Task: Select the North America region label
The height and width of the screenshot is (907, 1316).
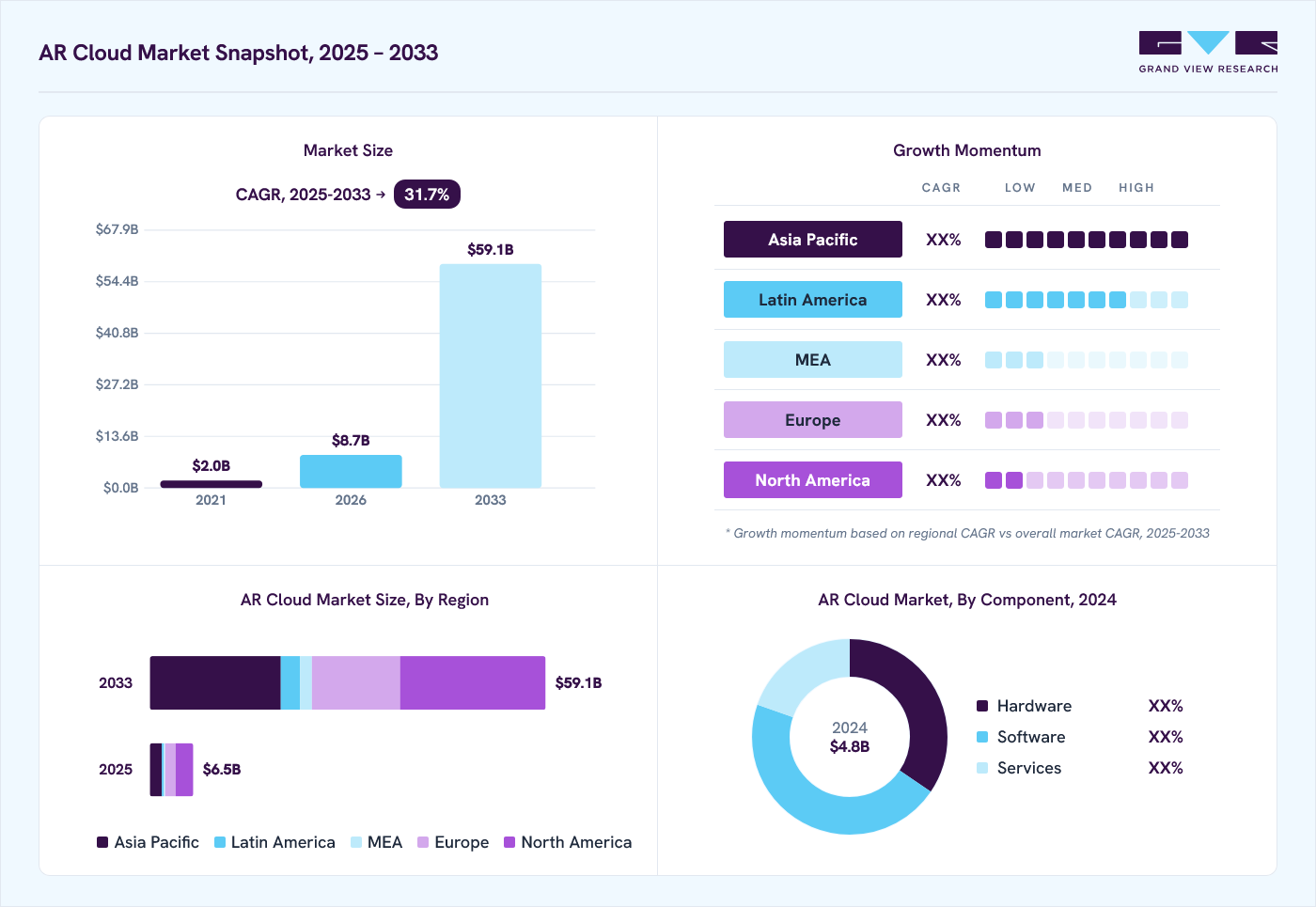Action: (813, 480)
